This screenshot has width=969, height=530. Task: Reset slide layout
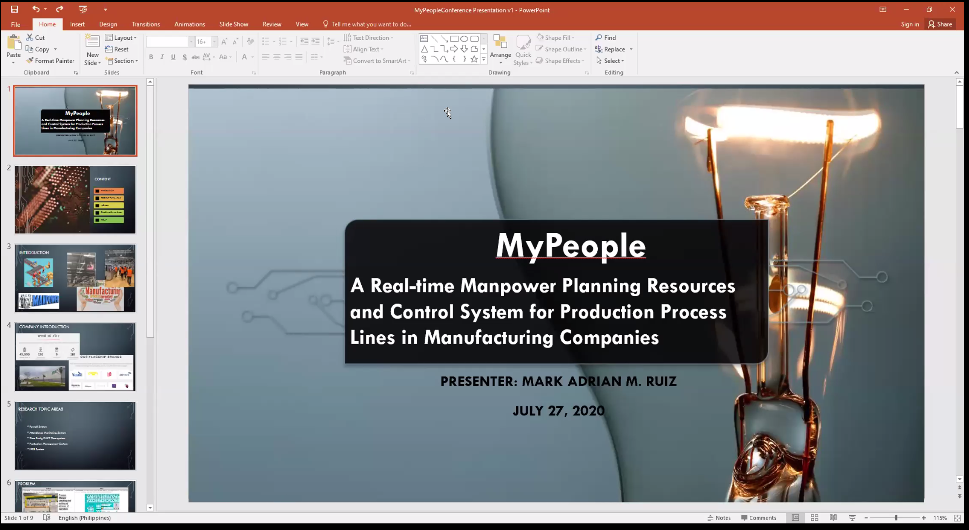(x=117, y=49)
